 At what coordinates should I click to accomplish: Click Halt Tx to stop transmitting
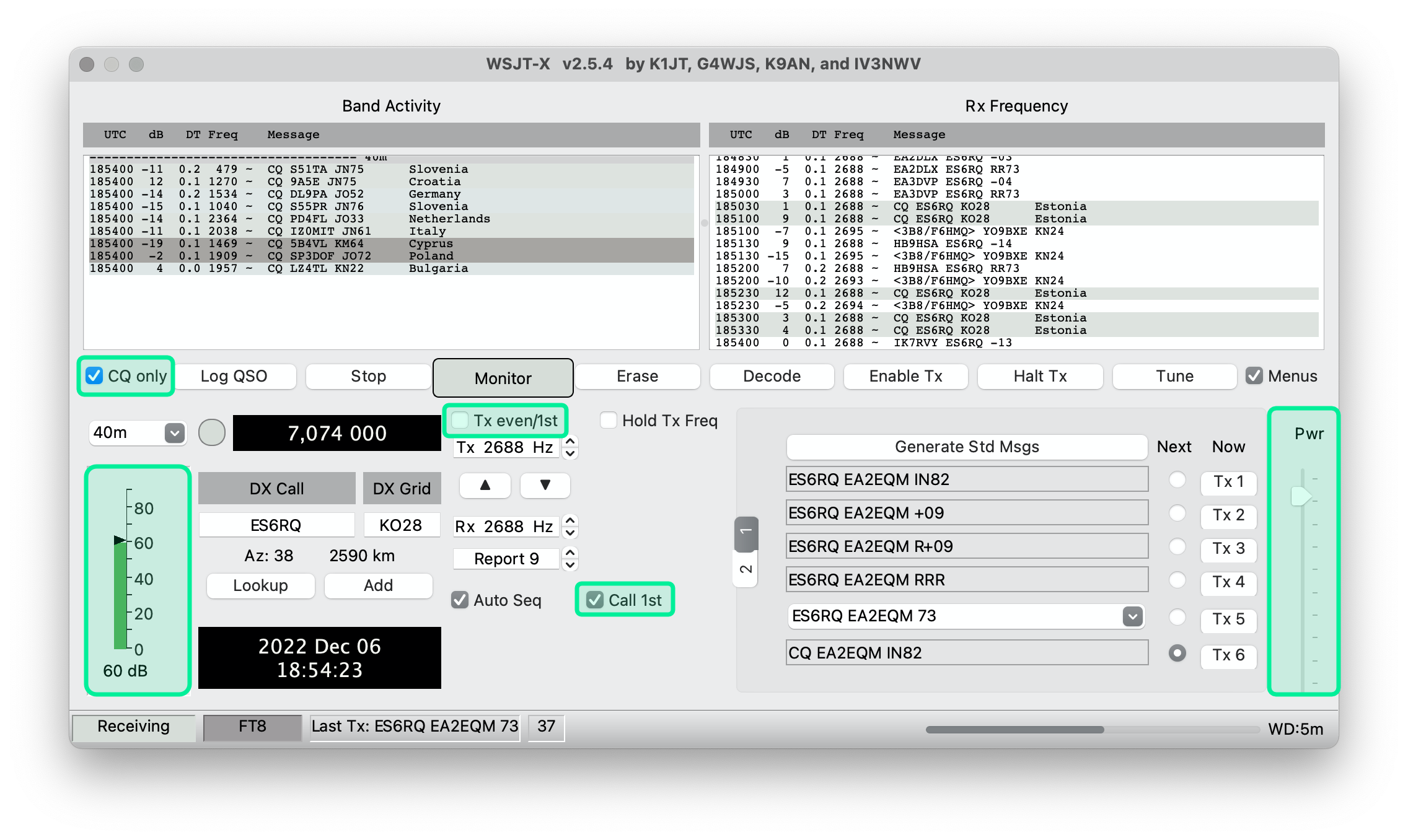(1040, 376)
